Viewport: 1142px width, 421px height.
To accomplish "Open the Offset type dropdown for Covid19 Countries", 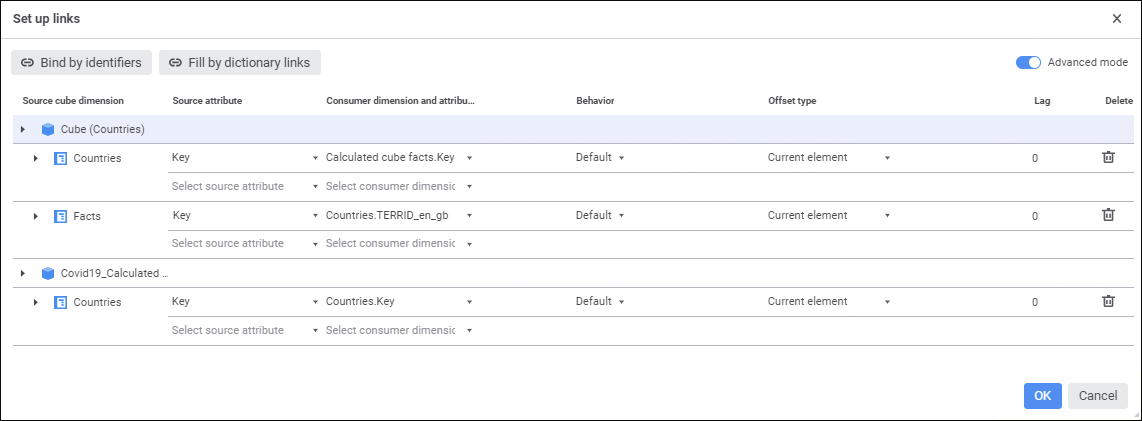I will click(886, 302).
